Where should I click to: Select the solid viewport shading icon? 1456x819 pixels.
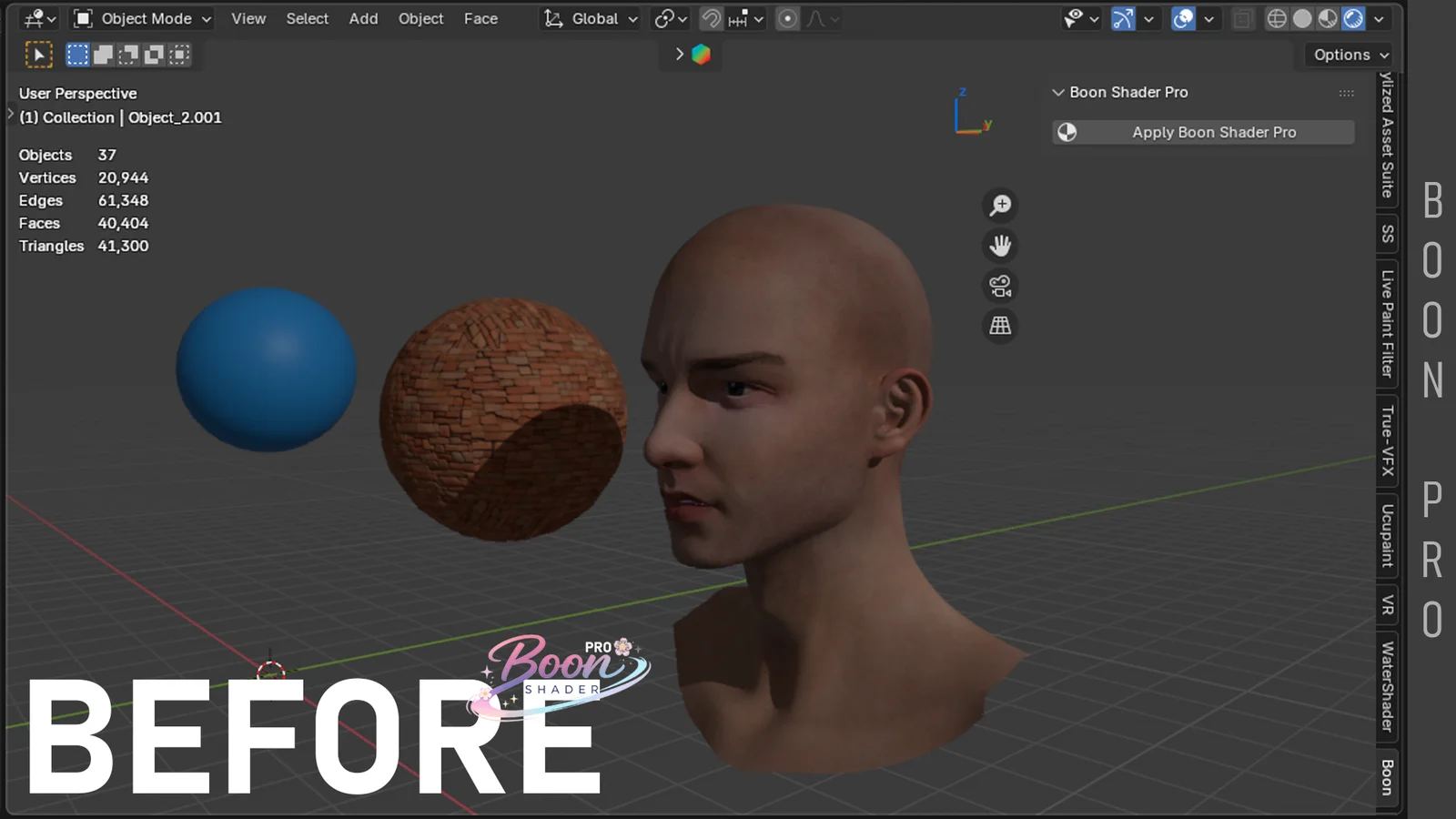[1301, 18]
